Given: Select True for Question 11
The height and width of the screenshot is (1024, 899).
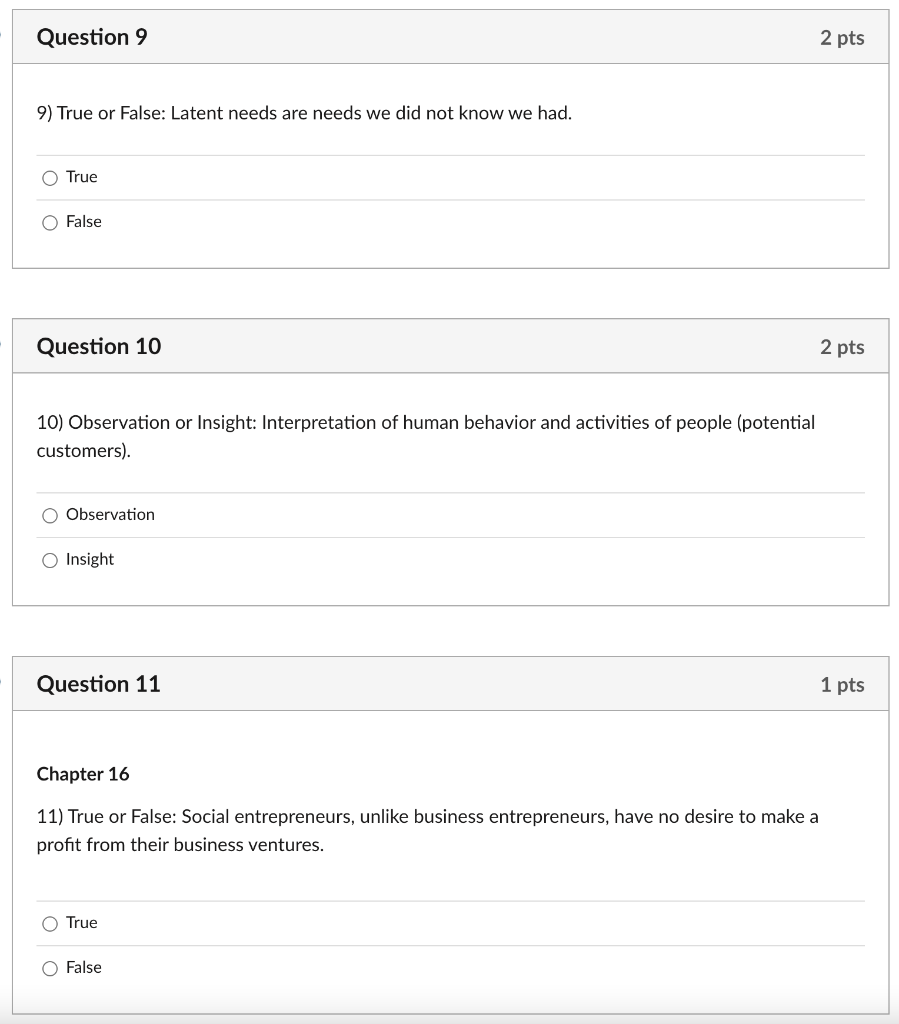Looking at the screenshot, I should [x=50, y=923].
